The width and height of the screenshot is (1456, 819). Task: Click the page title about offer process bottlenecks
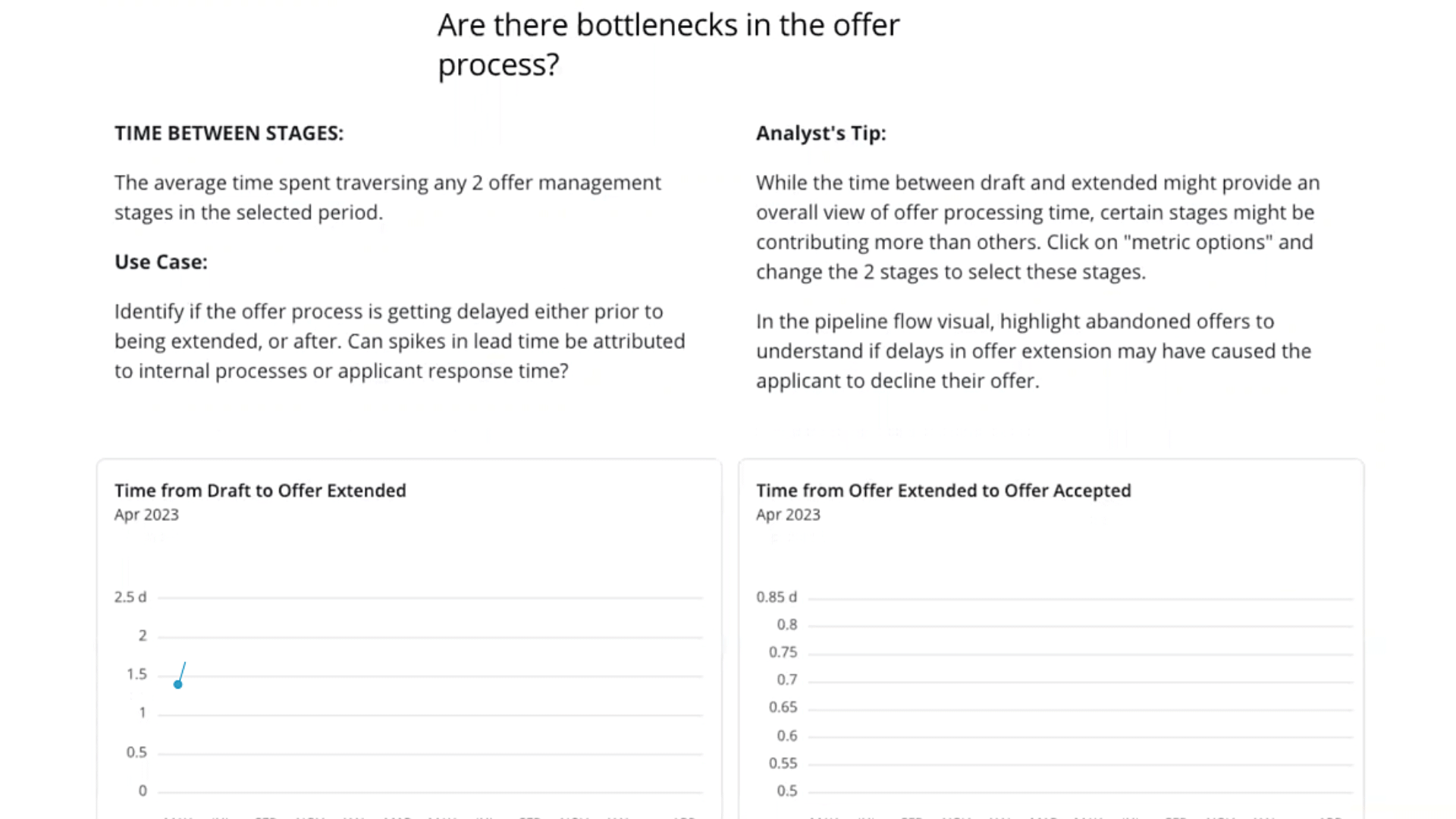668,45
